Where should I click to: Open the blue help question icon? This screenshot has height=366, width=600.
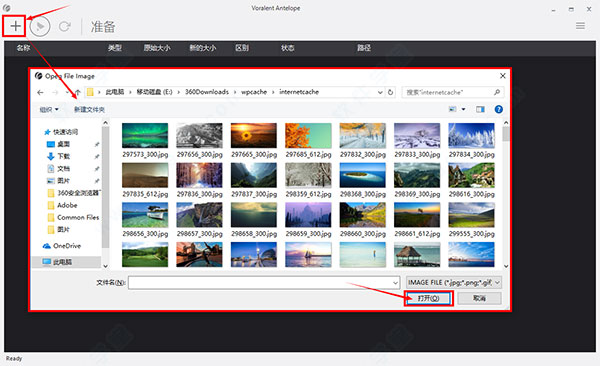pos(498,109)
